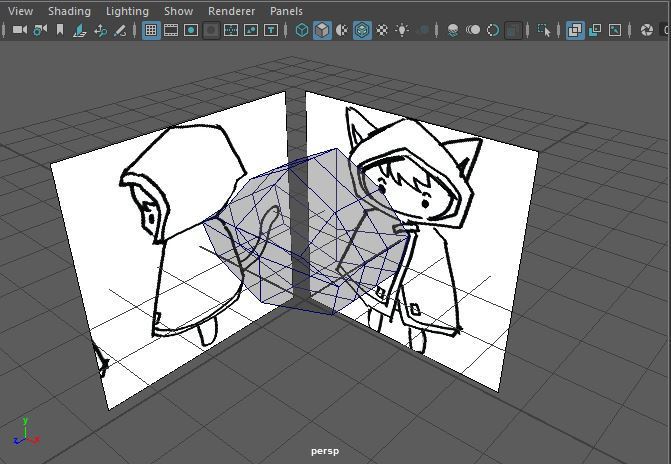Click the XYZ view axis indicator
Screen dimensions: 671x464
coord(26,432)
